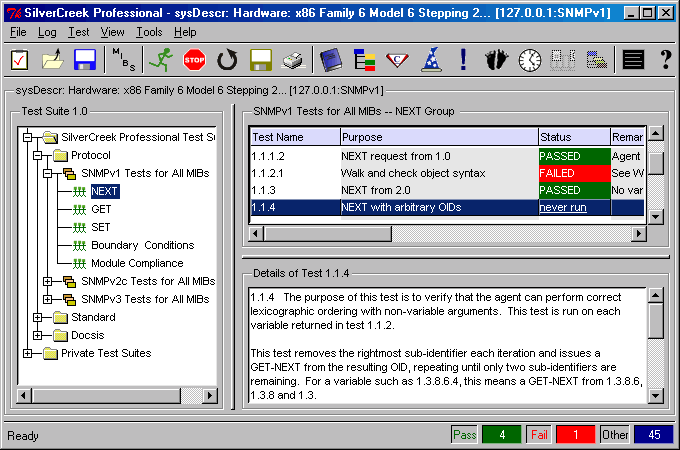Click the blue floppy disk save icon
The image size is (680, 450).
tap(85, 60)
